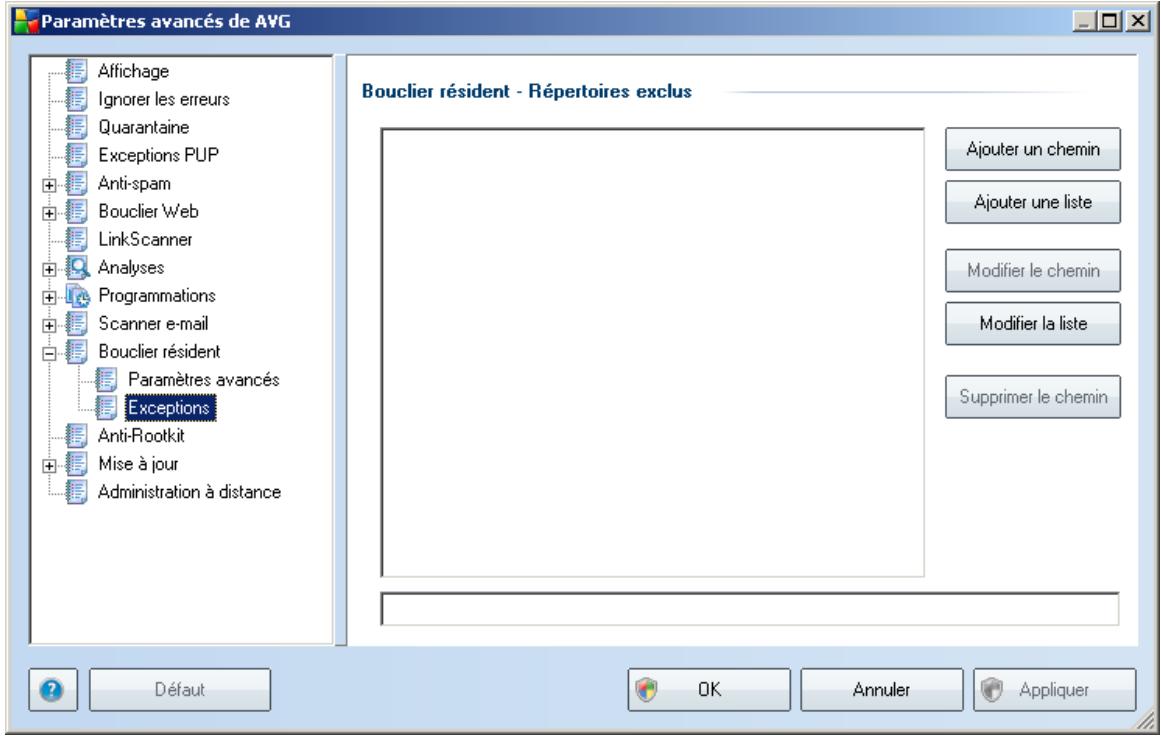
Task: Click the Supprimer le chemin button
Action: [1033, 397]
